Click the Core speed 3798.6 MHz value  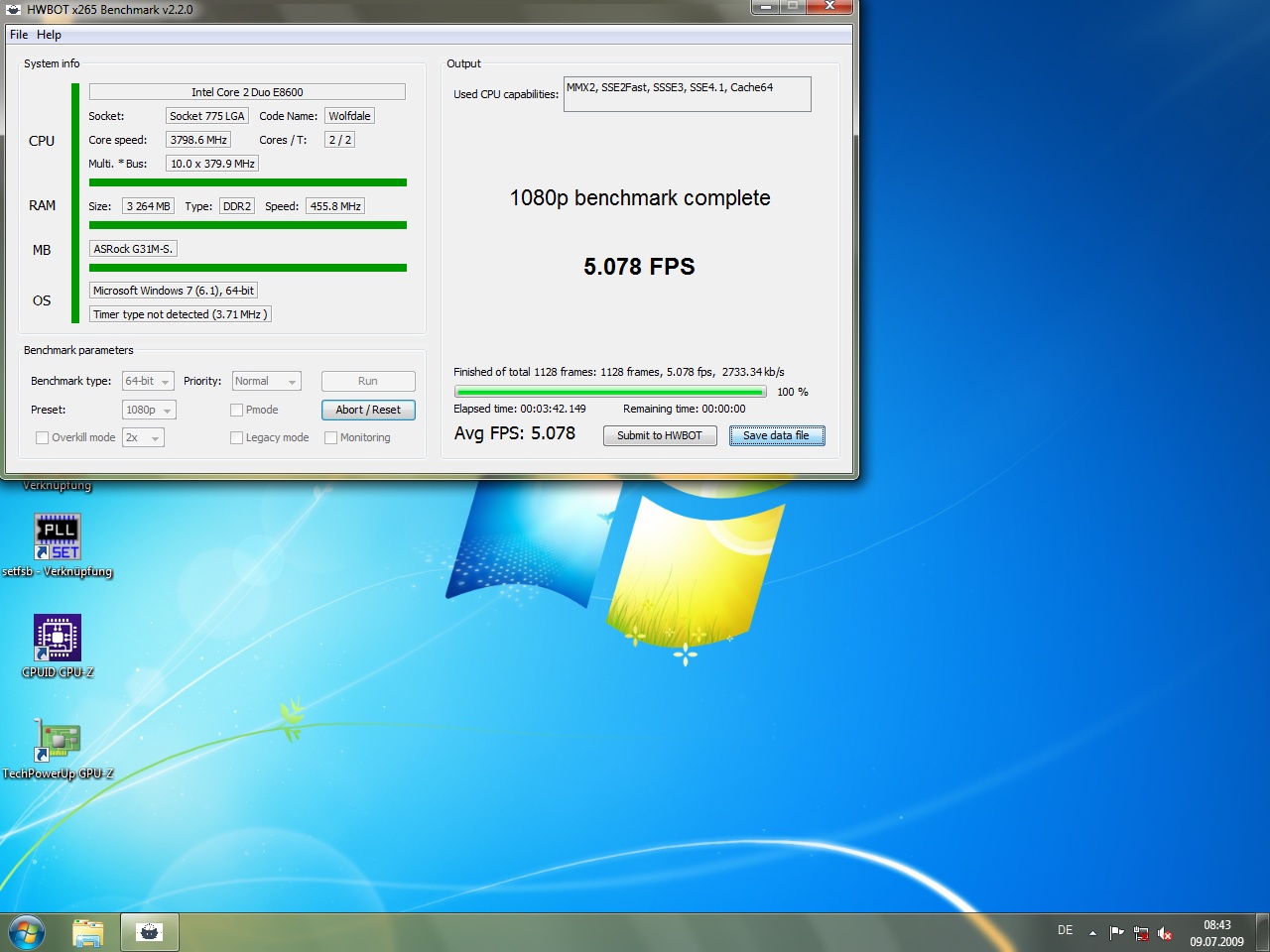[x=198, y=140]
